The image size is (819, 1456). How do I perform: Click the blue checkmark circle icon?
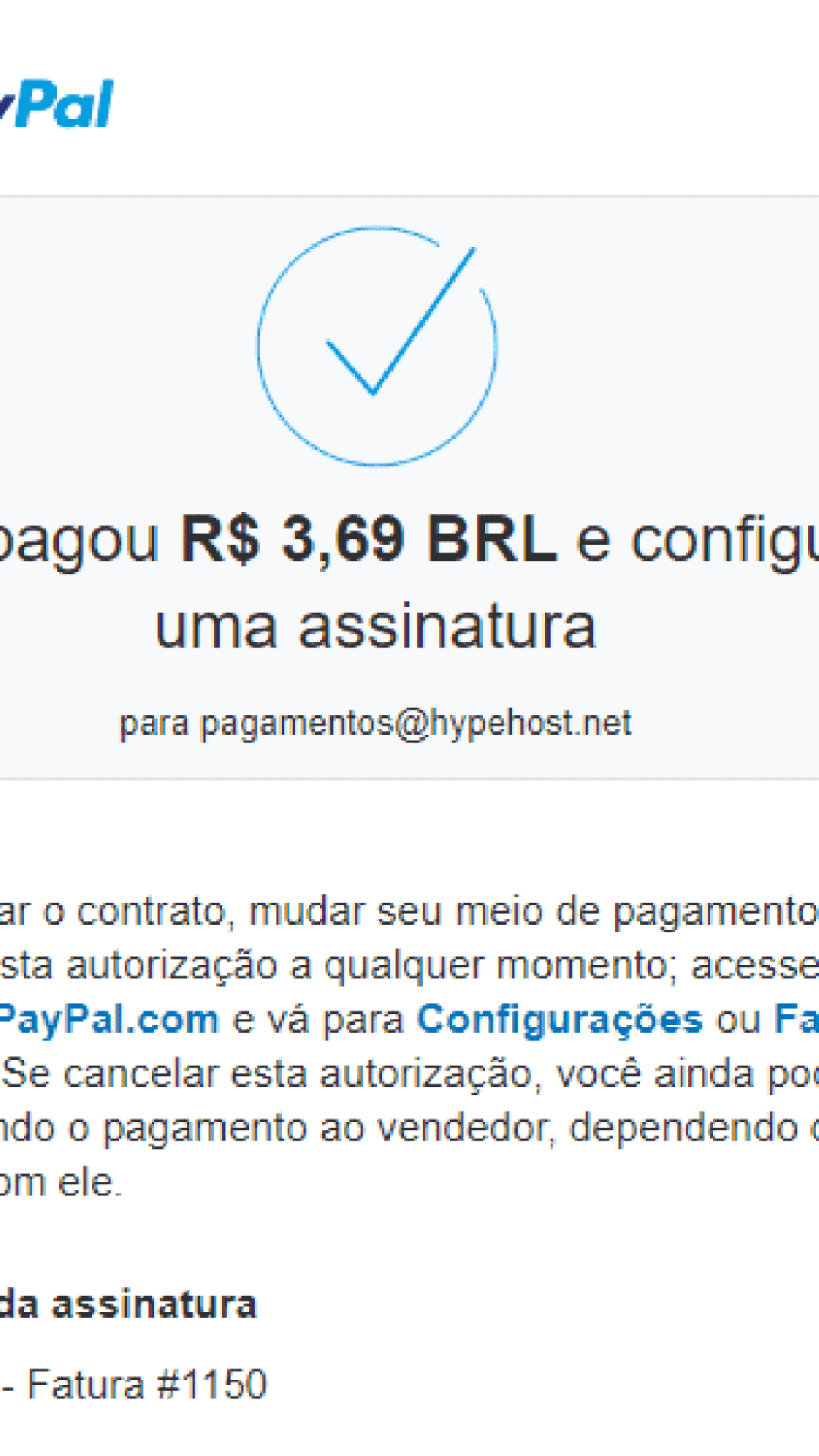(377, 346)
